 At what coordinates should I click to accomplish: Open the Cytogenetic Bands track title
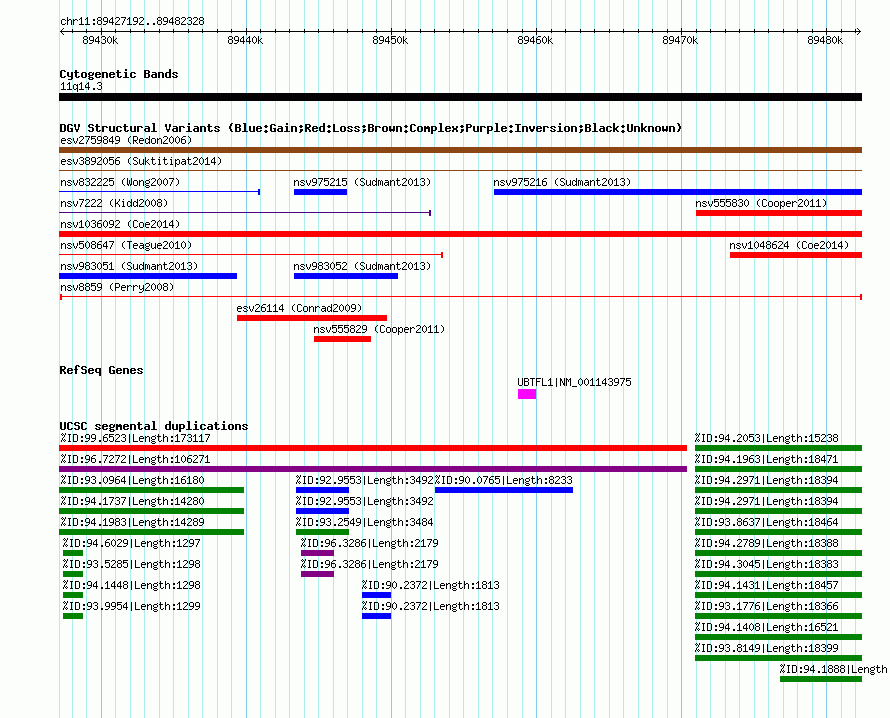click(119, 74)
